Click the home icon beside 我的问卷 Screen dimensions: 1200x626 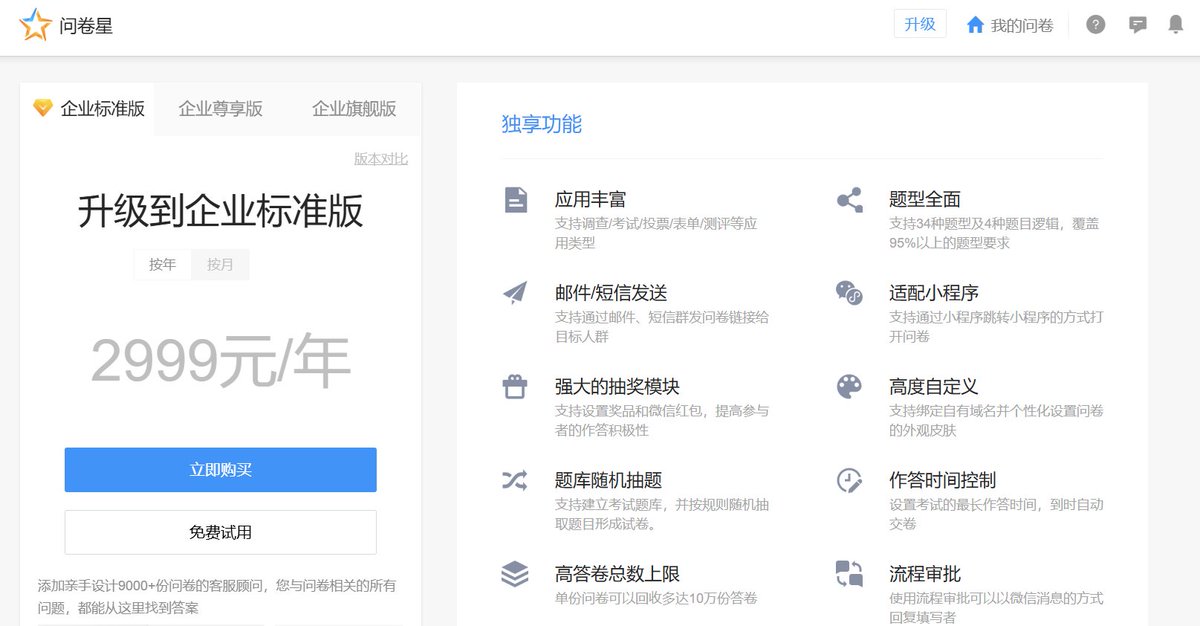[x=976, y=25]
